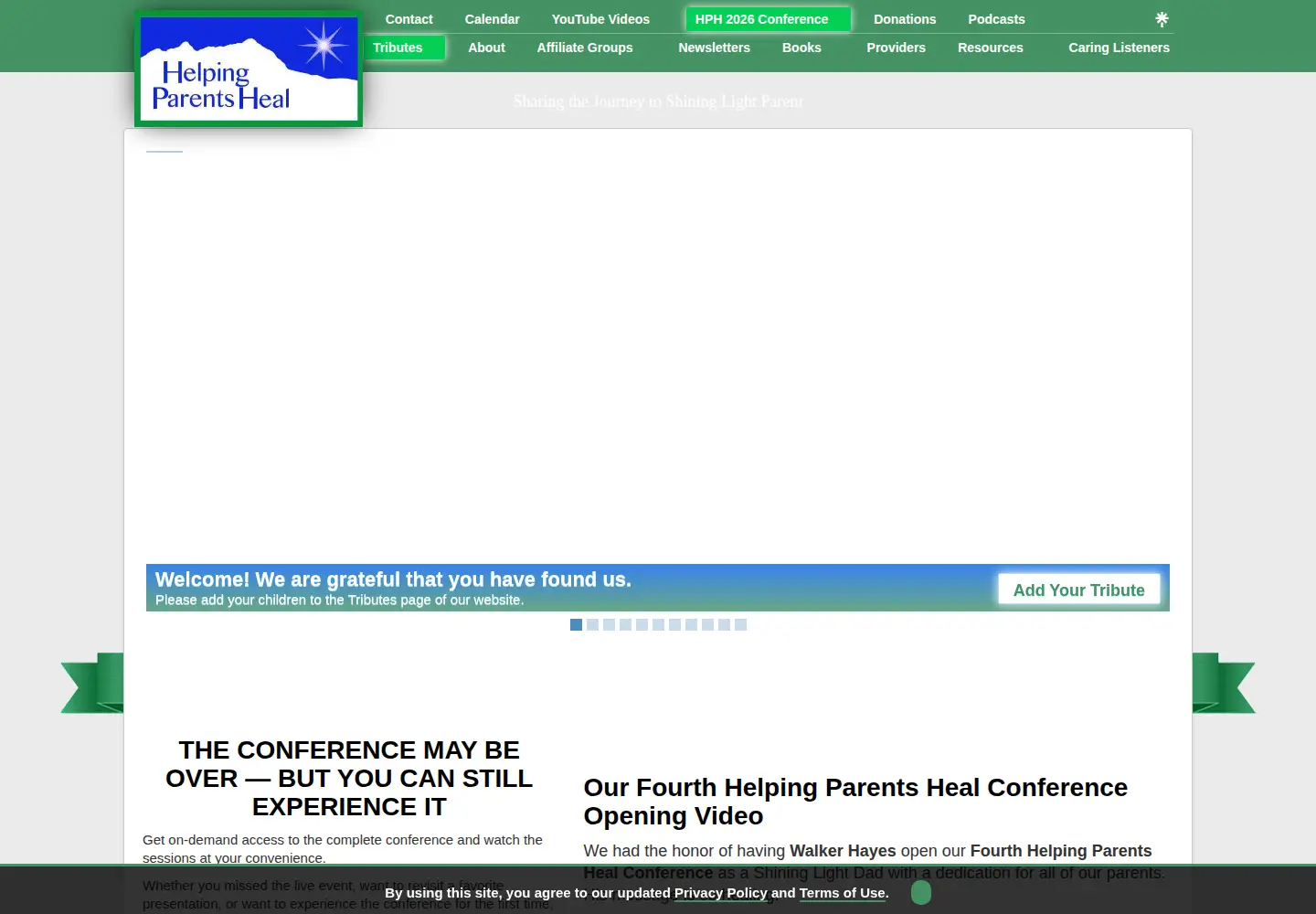Screen dimensions: 1316x914
Task: Select the first slideshow indicator dot
Action: [x=576, y=625]
